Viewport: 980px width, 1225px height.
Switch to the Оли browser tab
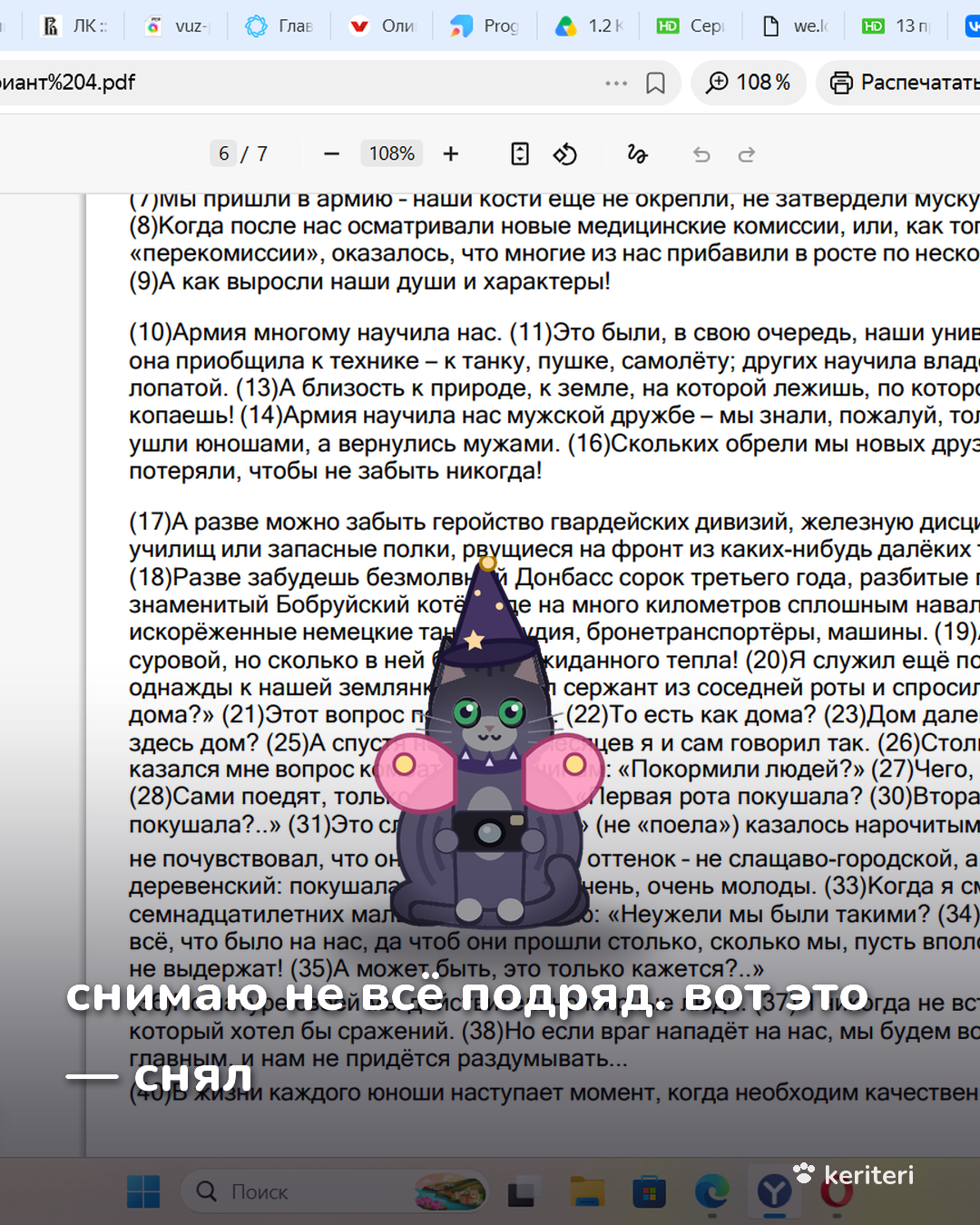click(x=382, y=26)
